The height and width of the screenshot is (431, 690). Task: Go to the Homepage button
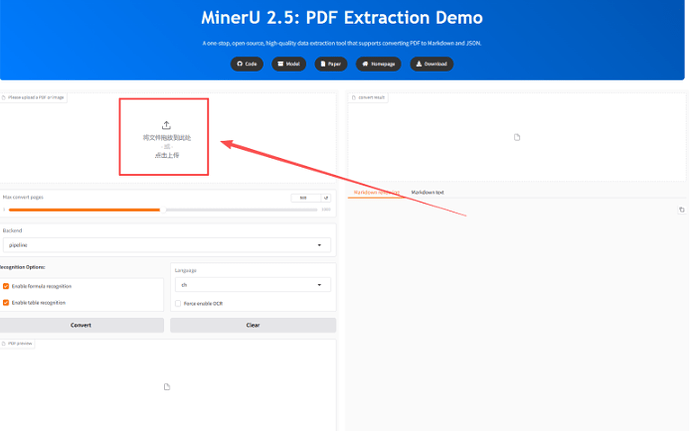(378, 64)
